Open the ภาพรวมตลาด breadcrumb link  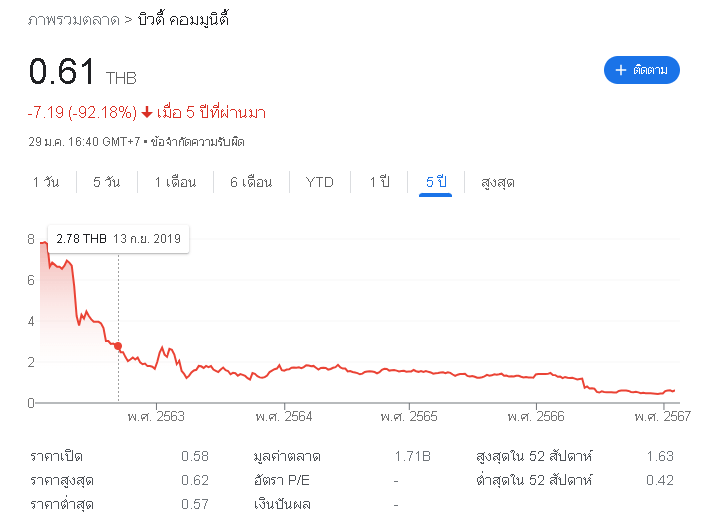point(75,20)
